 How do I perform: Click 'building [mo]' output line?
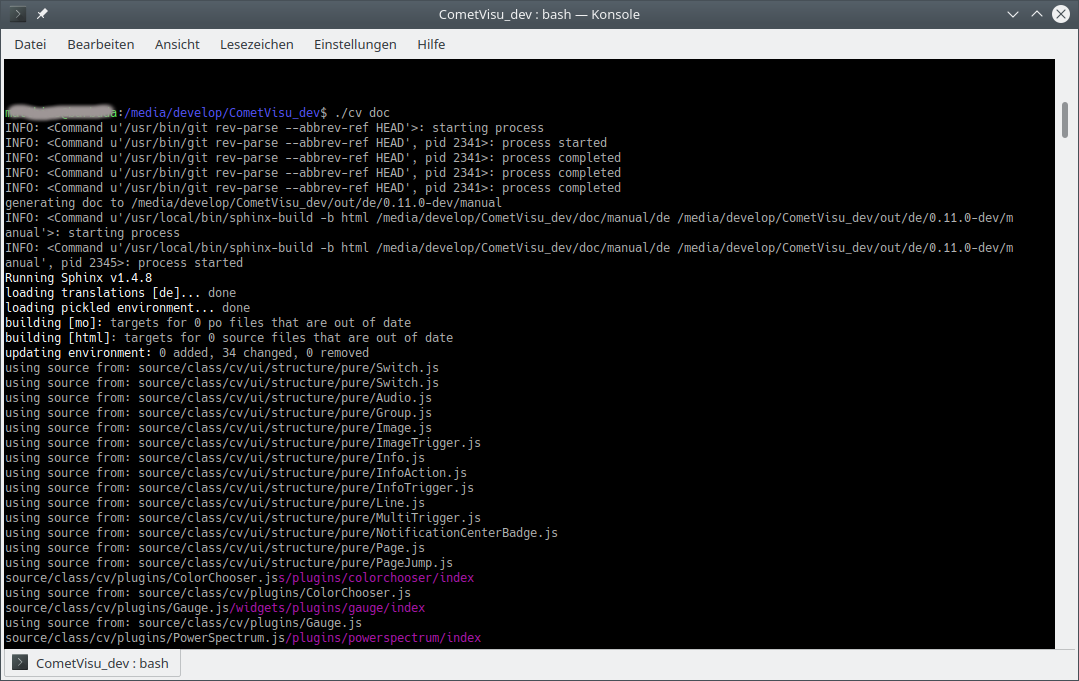(208, 323)
